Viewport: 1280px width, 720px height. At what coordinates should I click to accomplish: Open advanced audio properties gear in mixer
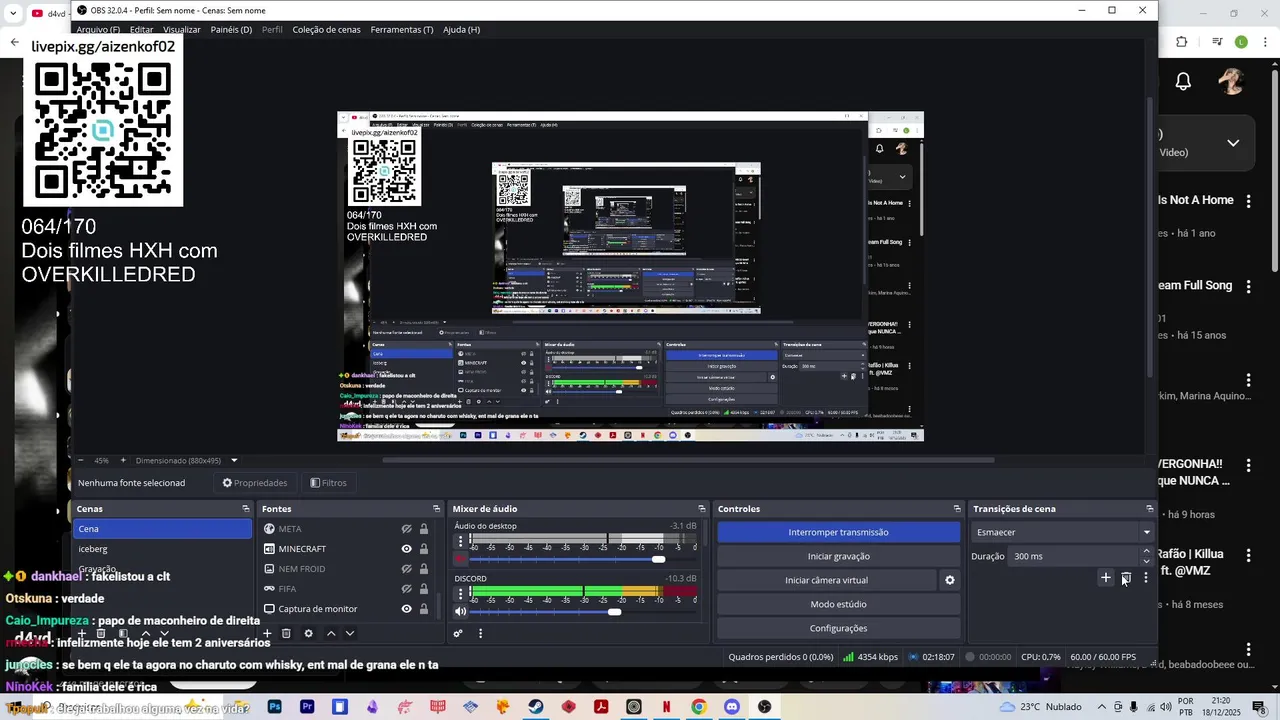coord(458,633)
